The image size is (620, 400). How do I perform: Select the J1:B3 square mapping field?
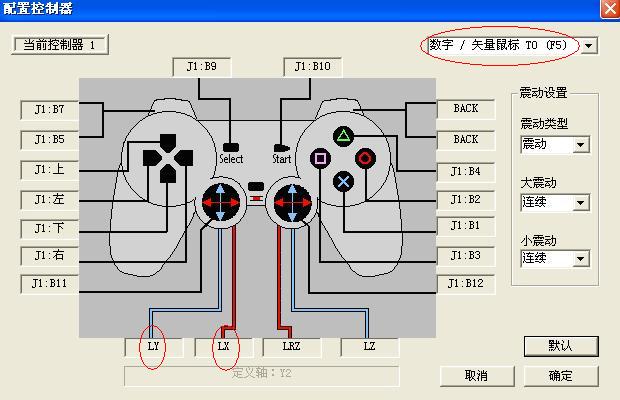pos(466,256)
